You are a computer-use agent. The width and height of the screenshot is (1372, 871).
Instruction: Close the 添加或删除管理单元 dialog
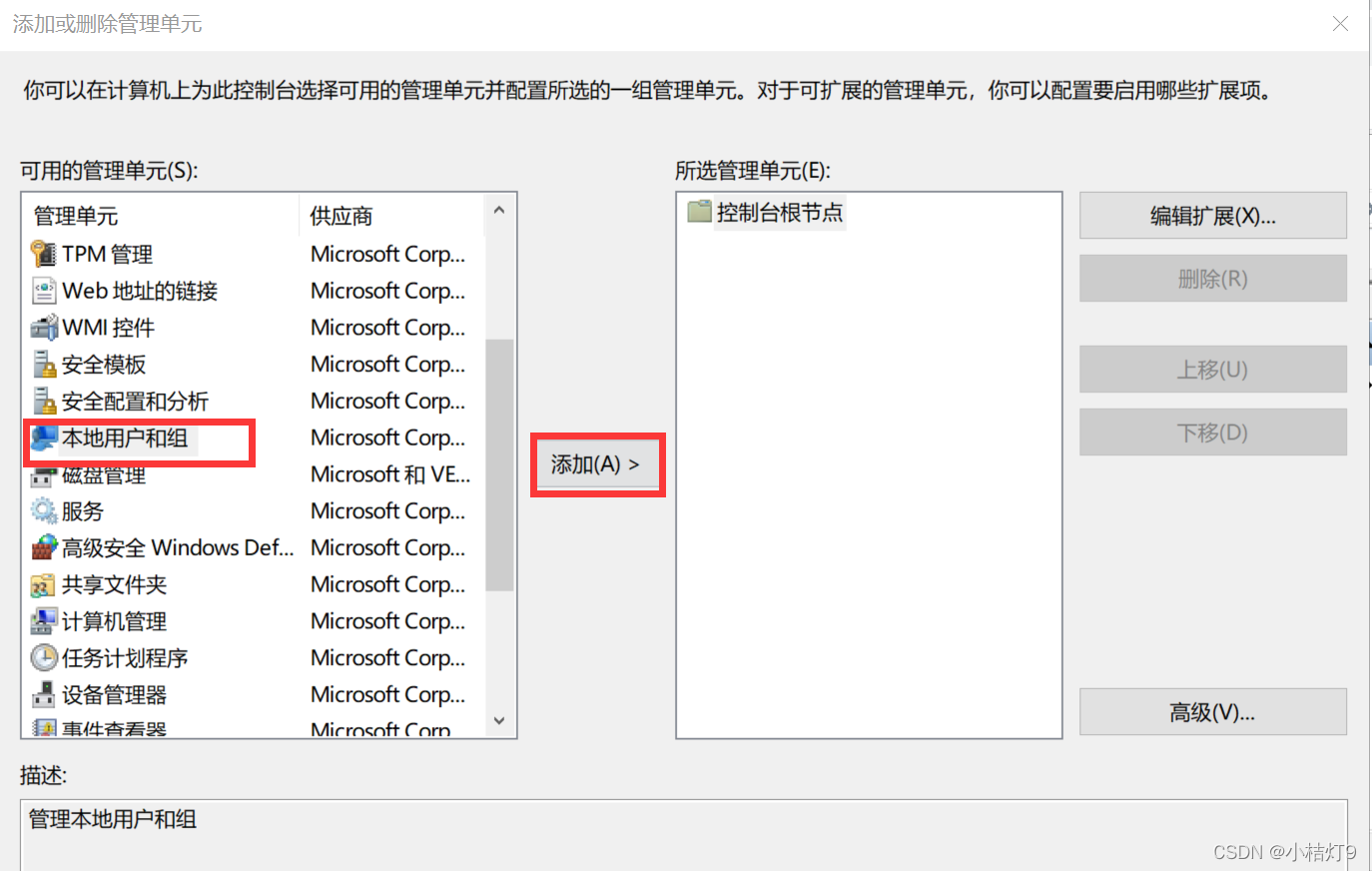[x=1340, y=24]
